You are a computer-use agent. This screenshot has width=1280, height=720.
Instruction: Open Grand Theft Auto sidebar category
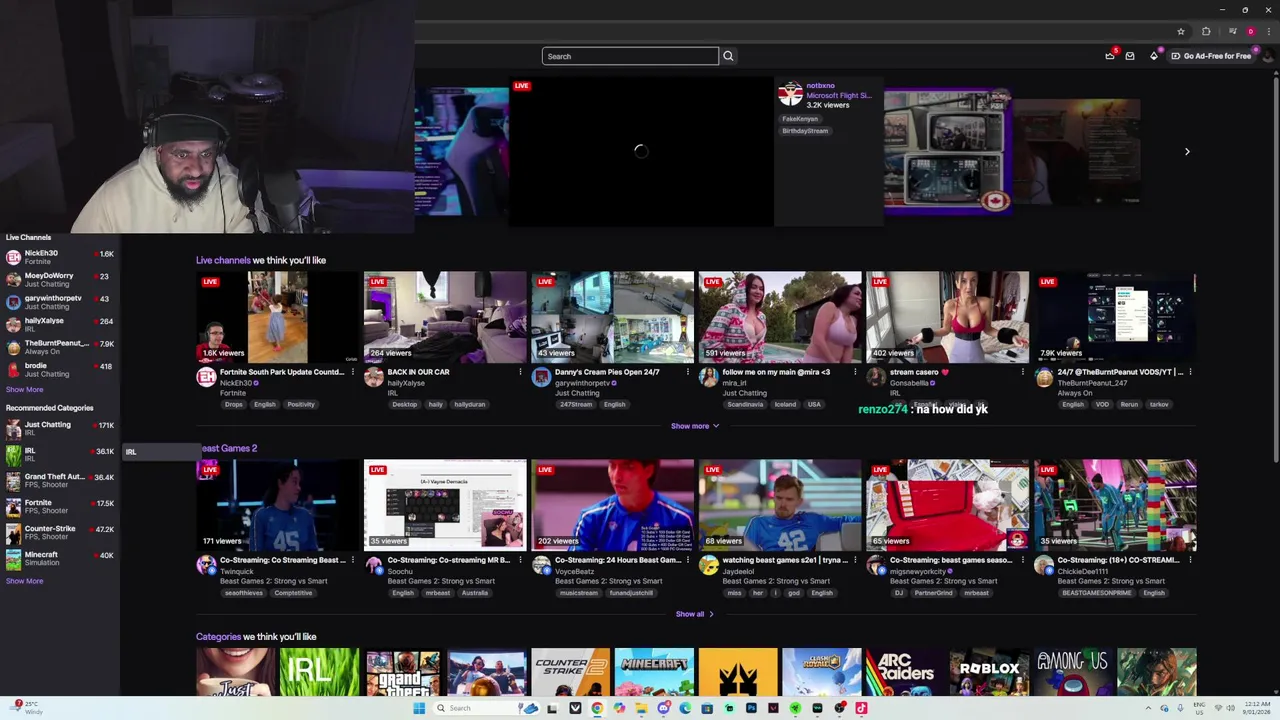click(x=59, y=481)
